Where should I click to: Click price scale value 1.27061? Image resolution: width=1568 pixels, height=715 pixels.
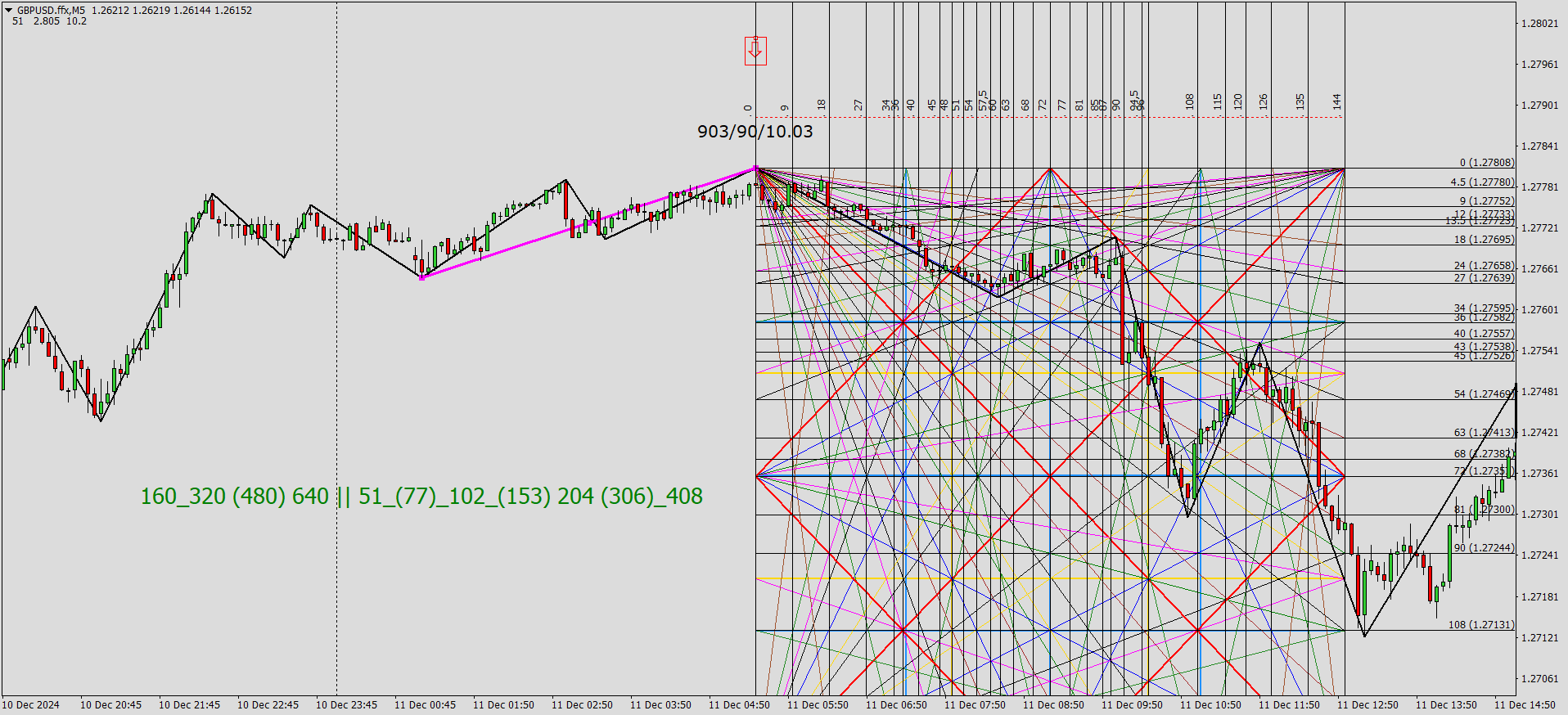click(x=1540, y=679)
